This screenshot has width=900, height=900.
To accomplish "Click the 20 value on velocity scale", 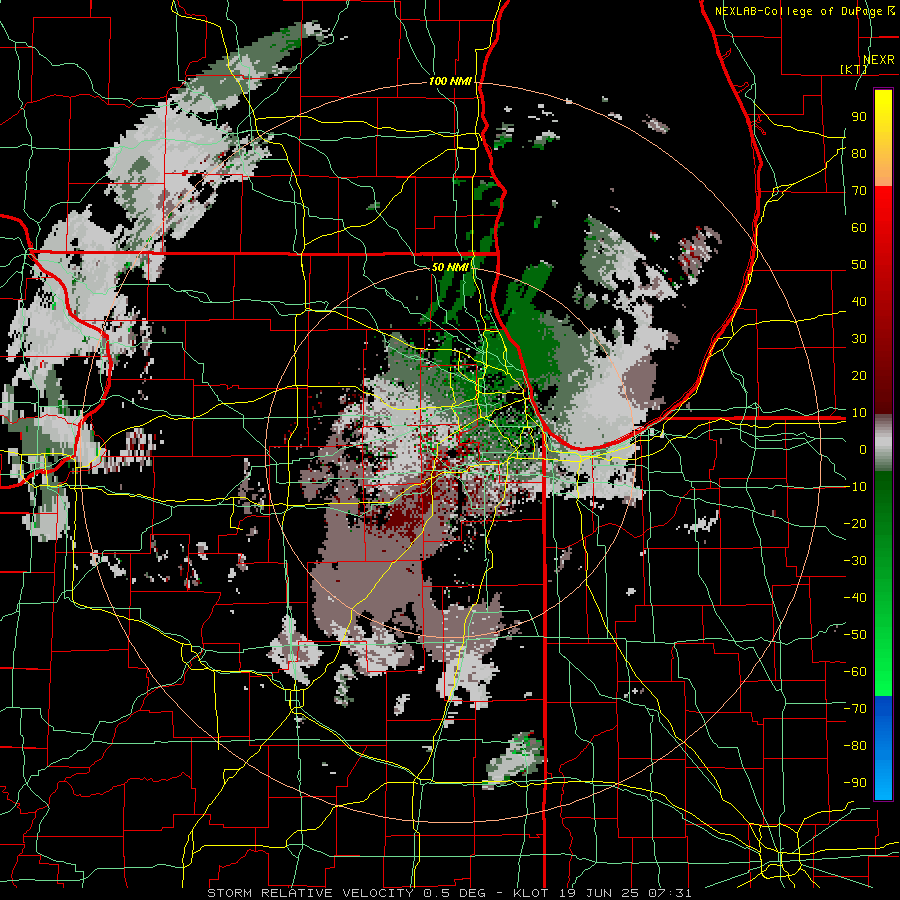I will (859, 375).
